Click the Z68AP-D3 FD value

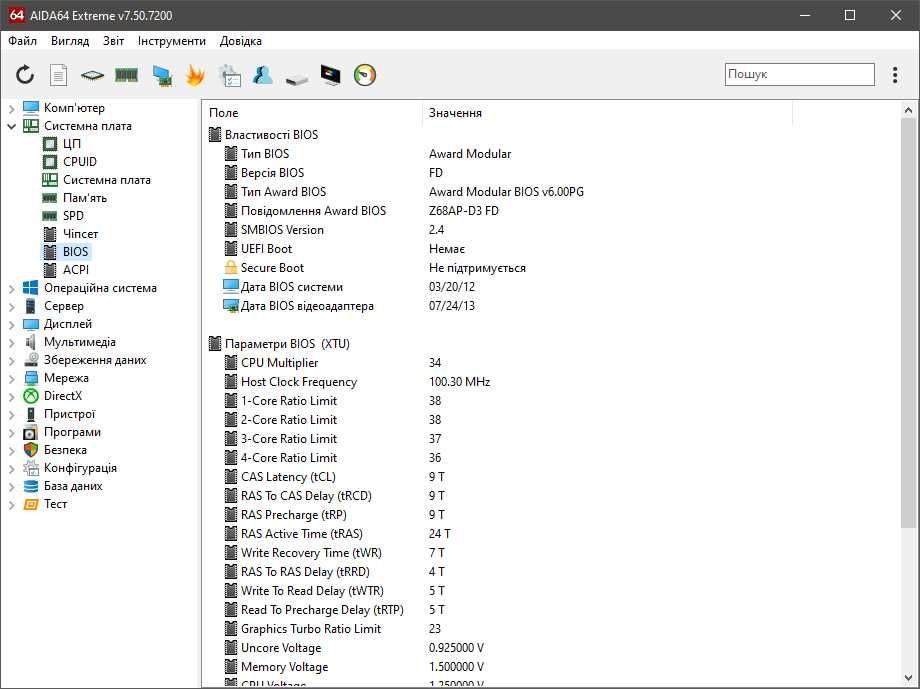click(x=464, y=211)
